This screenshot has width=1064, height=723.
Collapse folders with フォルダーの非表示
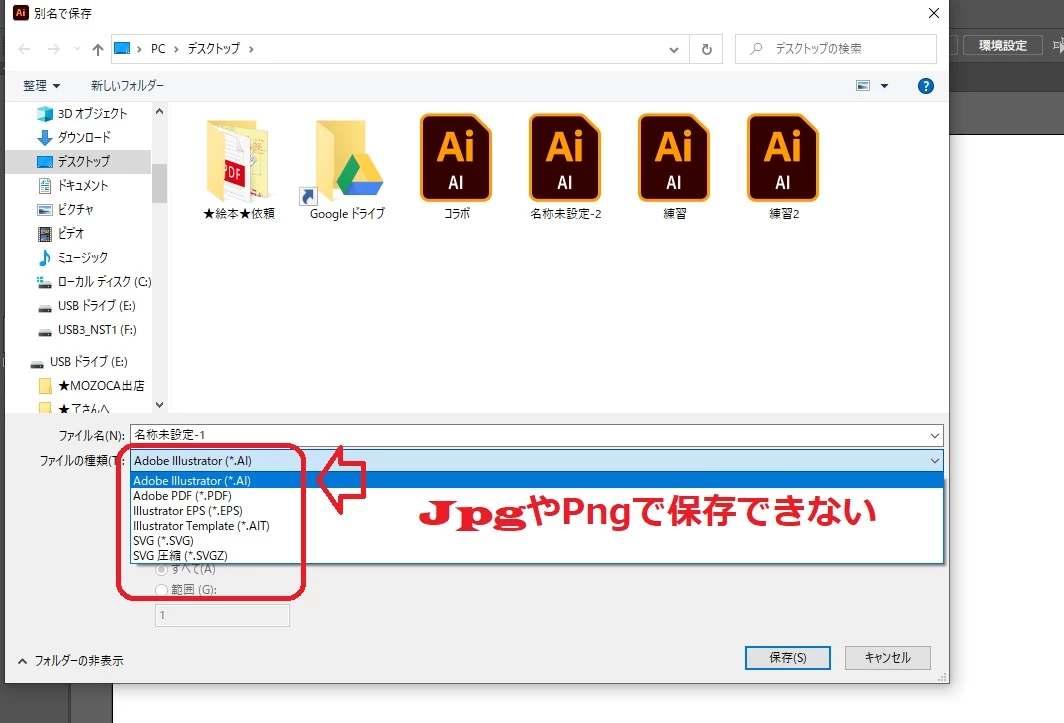click(71, 661)
